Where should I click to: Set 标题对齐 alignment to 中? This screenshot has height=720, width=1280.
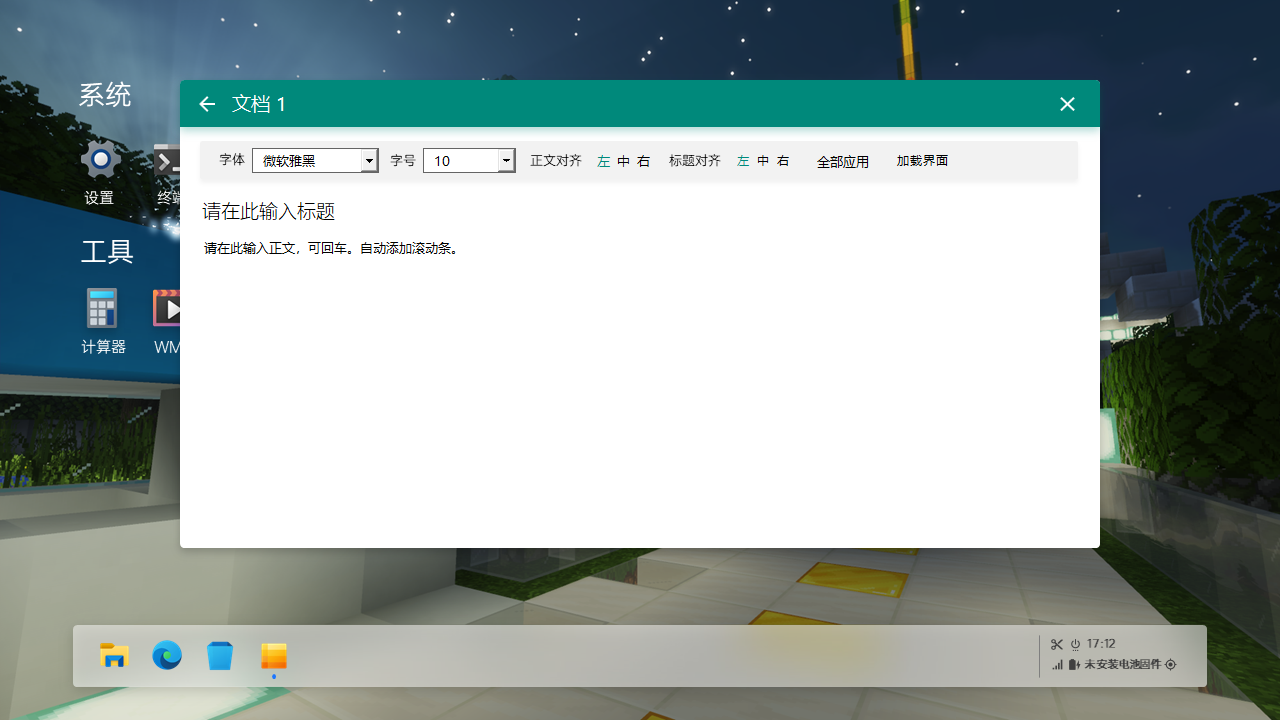click(x=764, y=161)
